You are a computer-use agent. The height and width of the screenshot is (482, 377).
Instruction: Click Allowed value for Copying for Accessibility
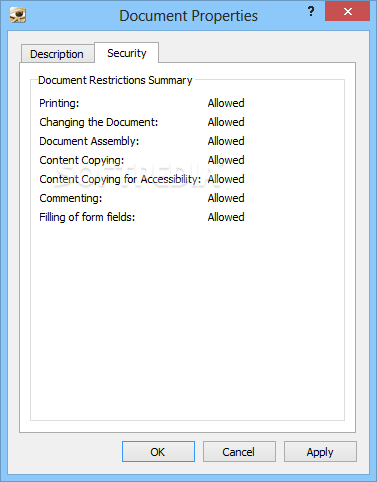click(226, 179)
